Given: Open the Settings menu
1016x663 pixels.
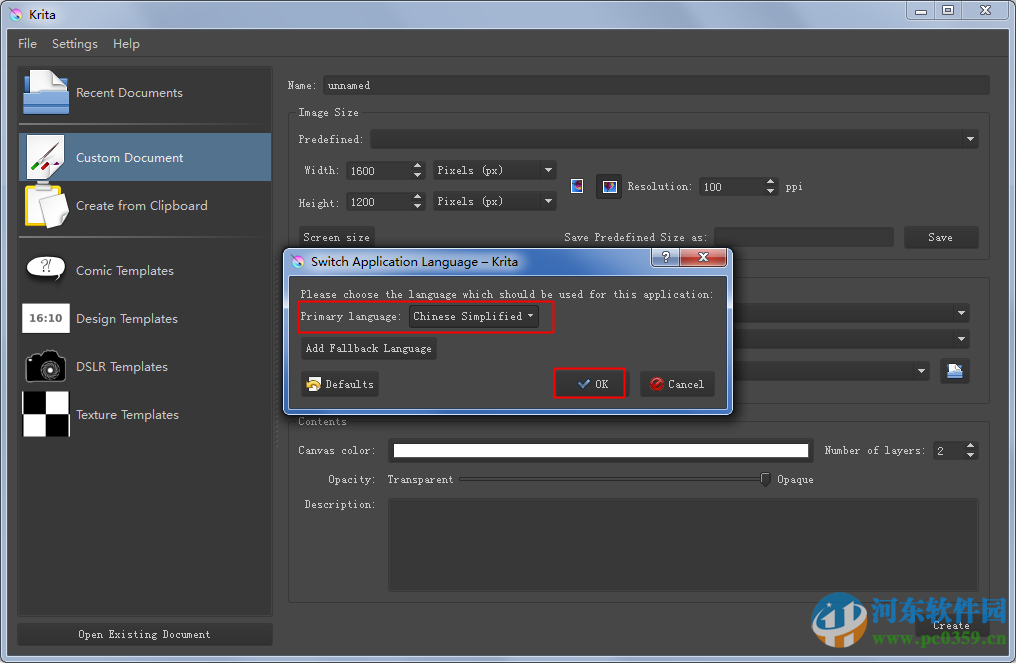Looking at the screenshot, I should pos(75,43).
